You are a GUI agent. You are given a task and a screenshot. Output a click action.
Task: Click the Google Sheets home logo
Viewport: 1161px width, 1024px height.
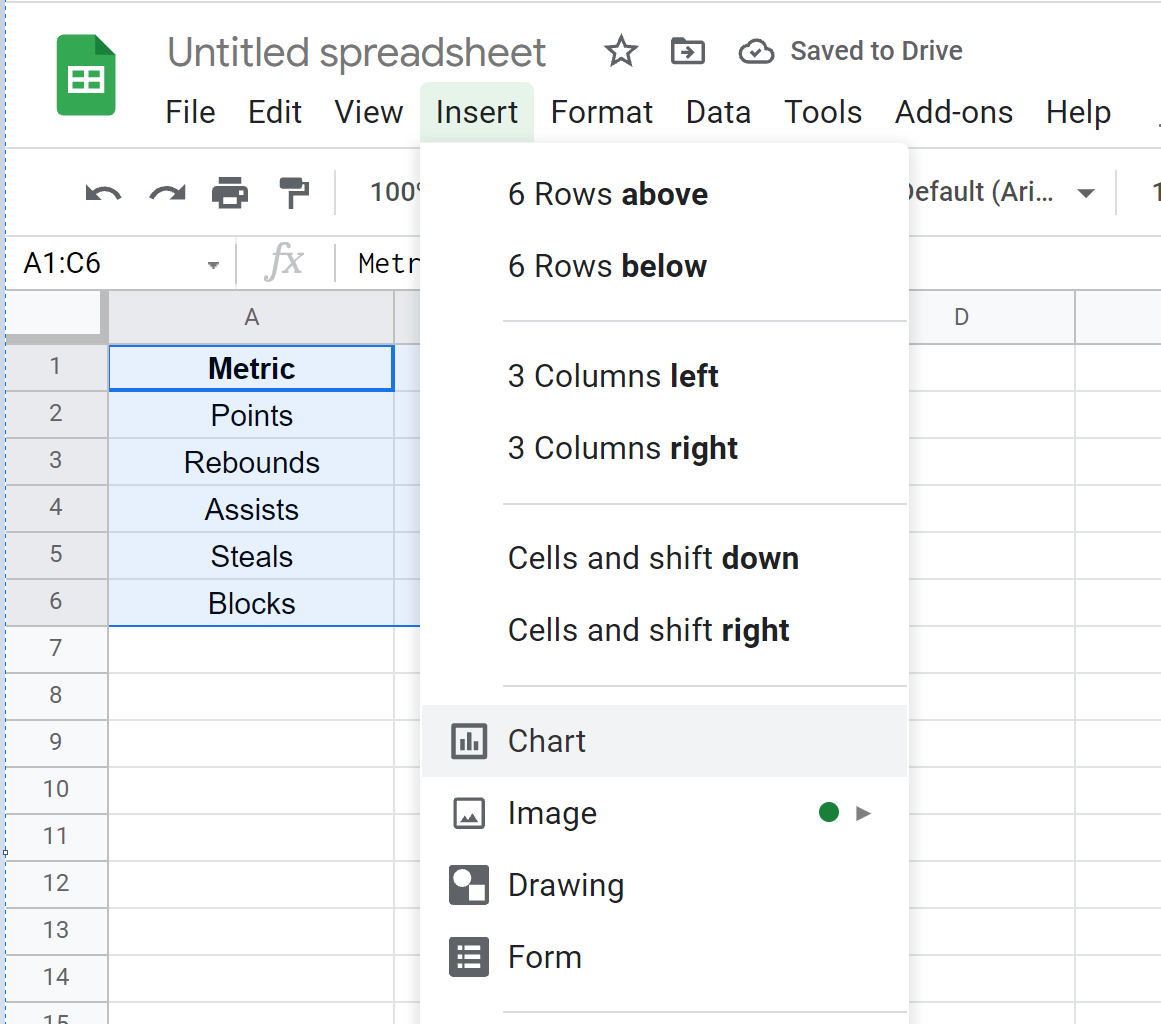[x=85, y=76]
